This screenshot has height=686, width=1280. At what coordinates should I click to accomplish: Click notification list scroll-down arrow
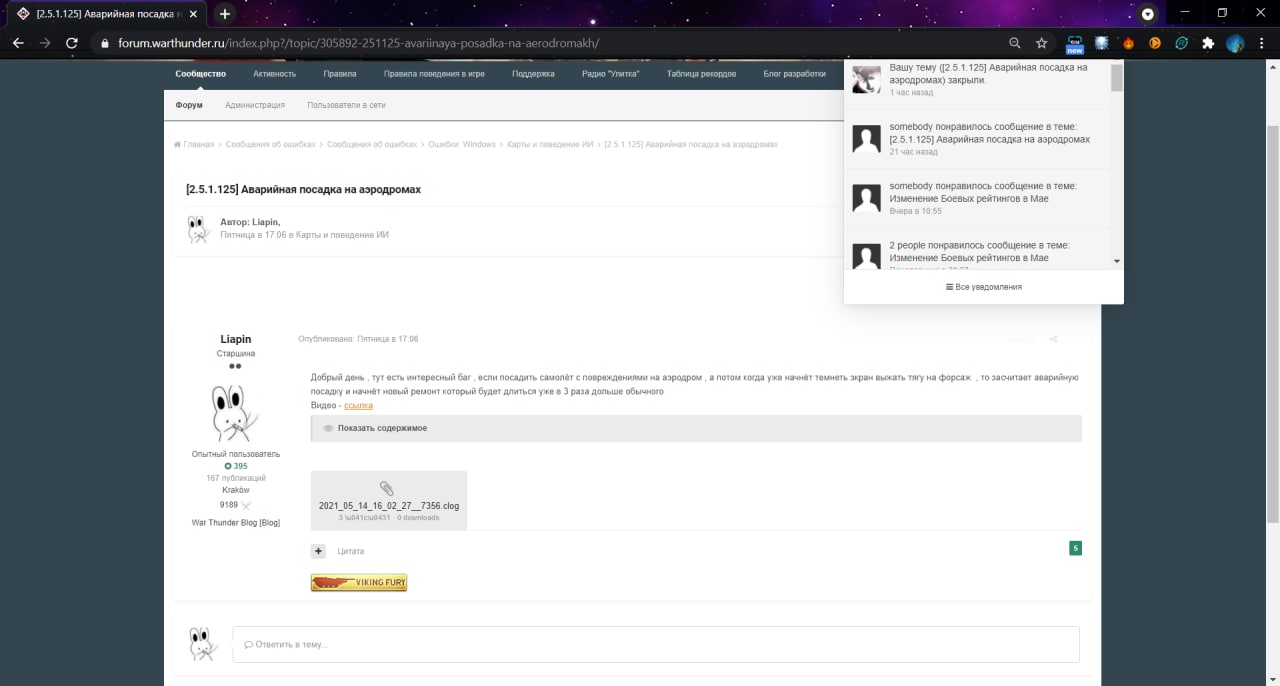pyautogui.click(x=1117, y=261)
